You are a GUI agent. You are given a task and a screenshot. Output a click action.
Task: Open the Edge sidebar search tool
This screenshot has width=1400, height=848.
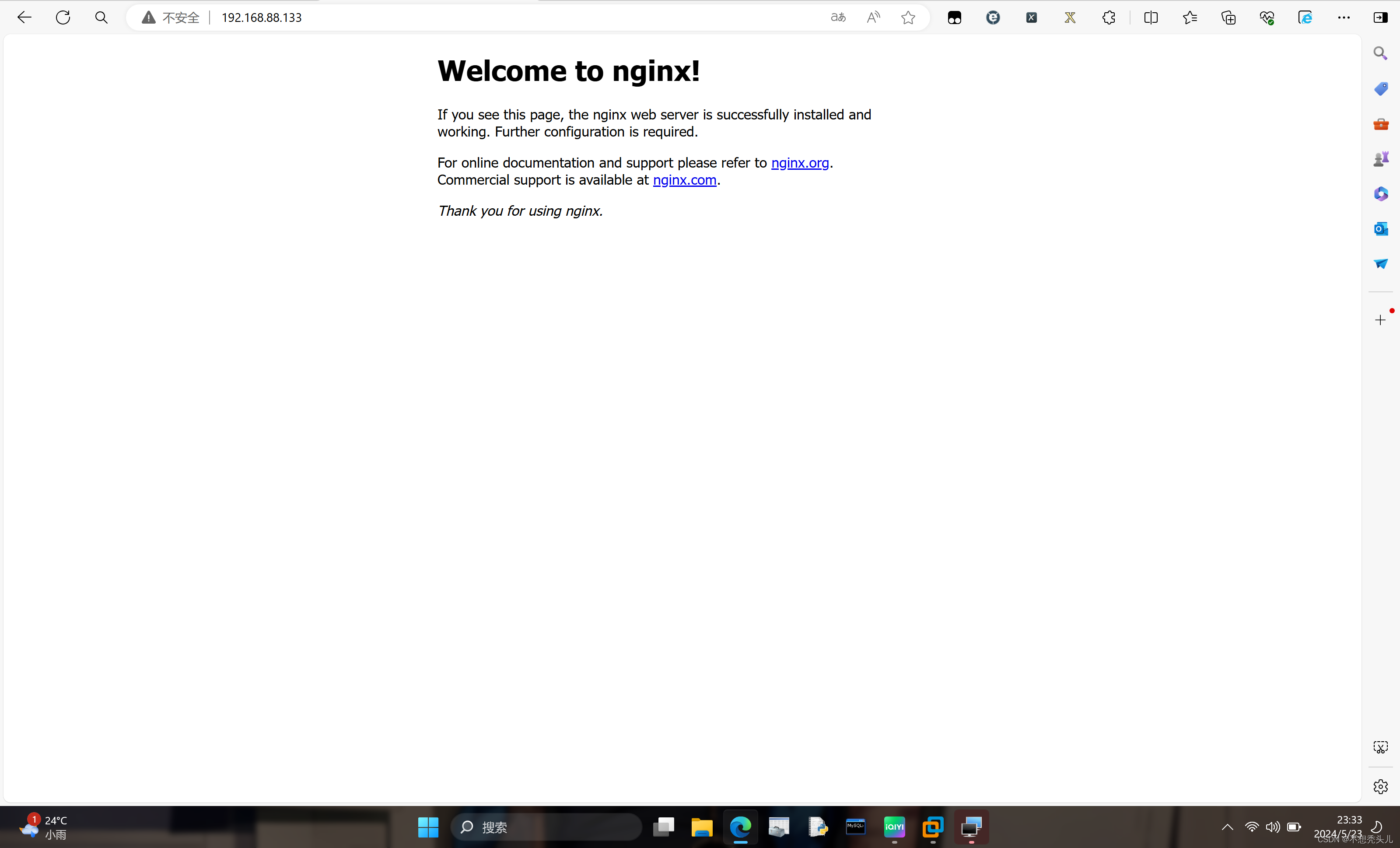(1381, 53)
